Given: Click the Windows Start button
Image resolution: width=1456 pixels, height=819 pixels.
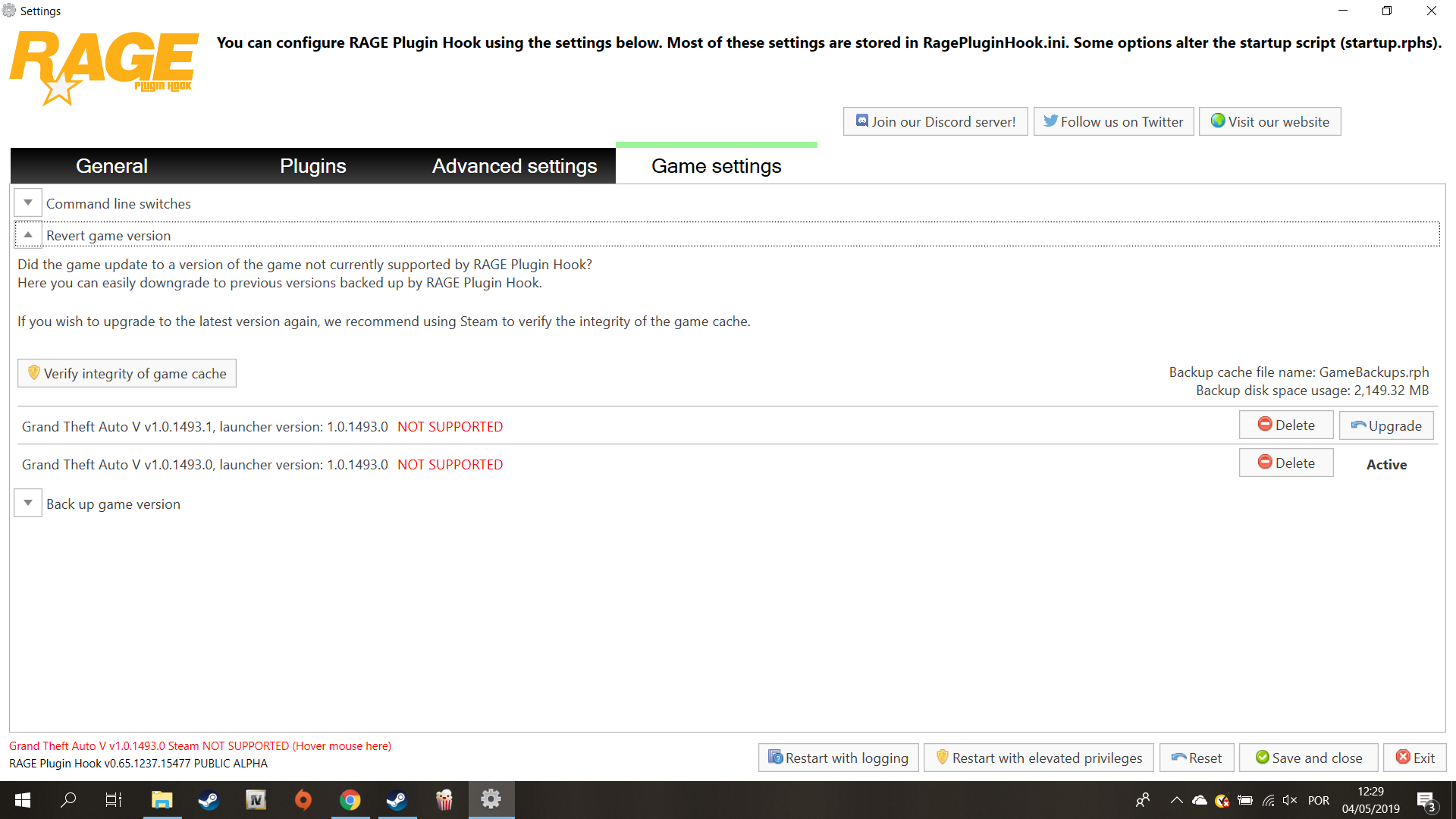Looking at the screenshot, I should pyautogui.click(x=23, y=800).
